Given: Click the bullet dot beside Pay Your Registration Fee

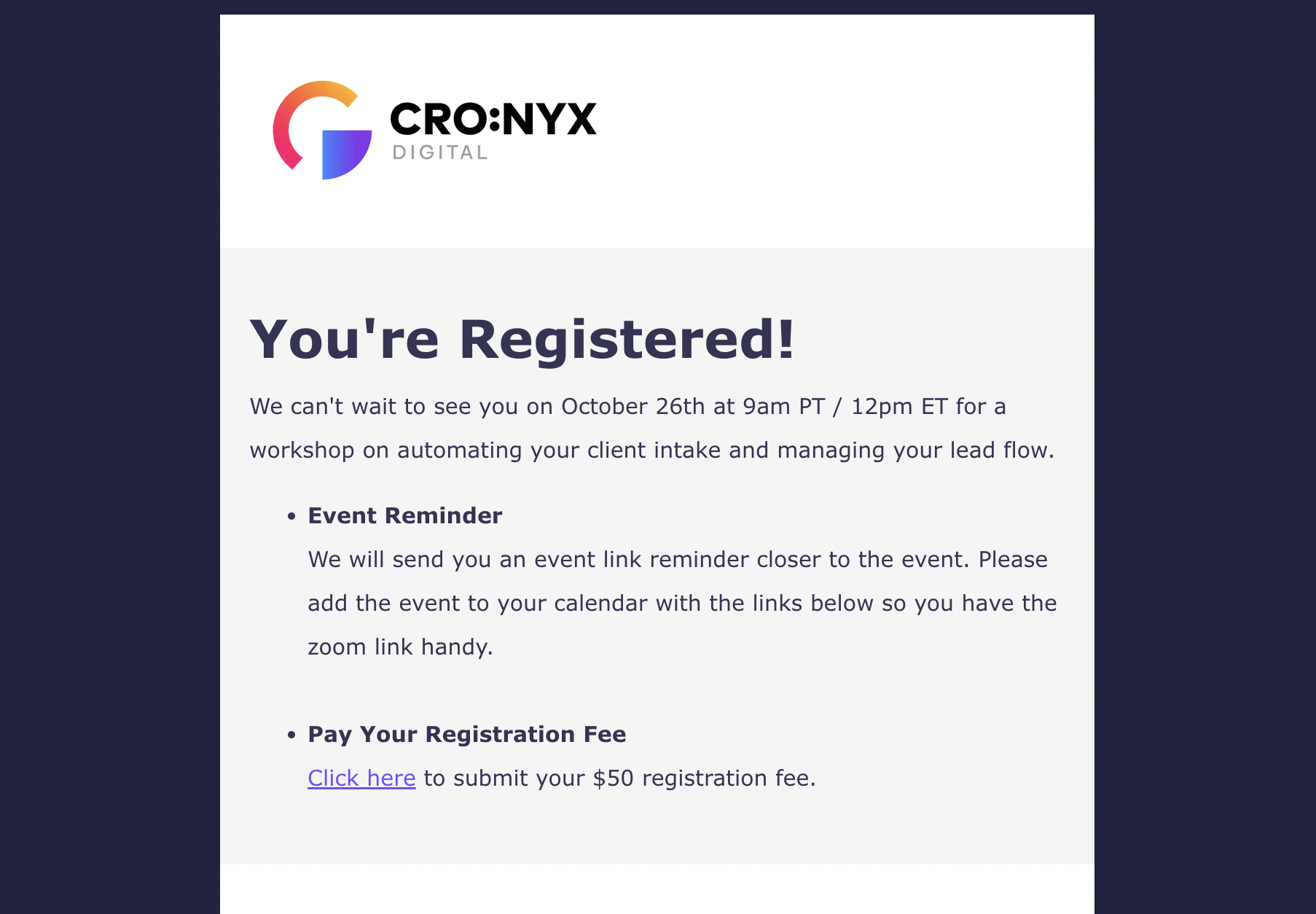Looking at the screenshot, I should pos(291,735).
